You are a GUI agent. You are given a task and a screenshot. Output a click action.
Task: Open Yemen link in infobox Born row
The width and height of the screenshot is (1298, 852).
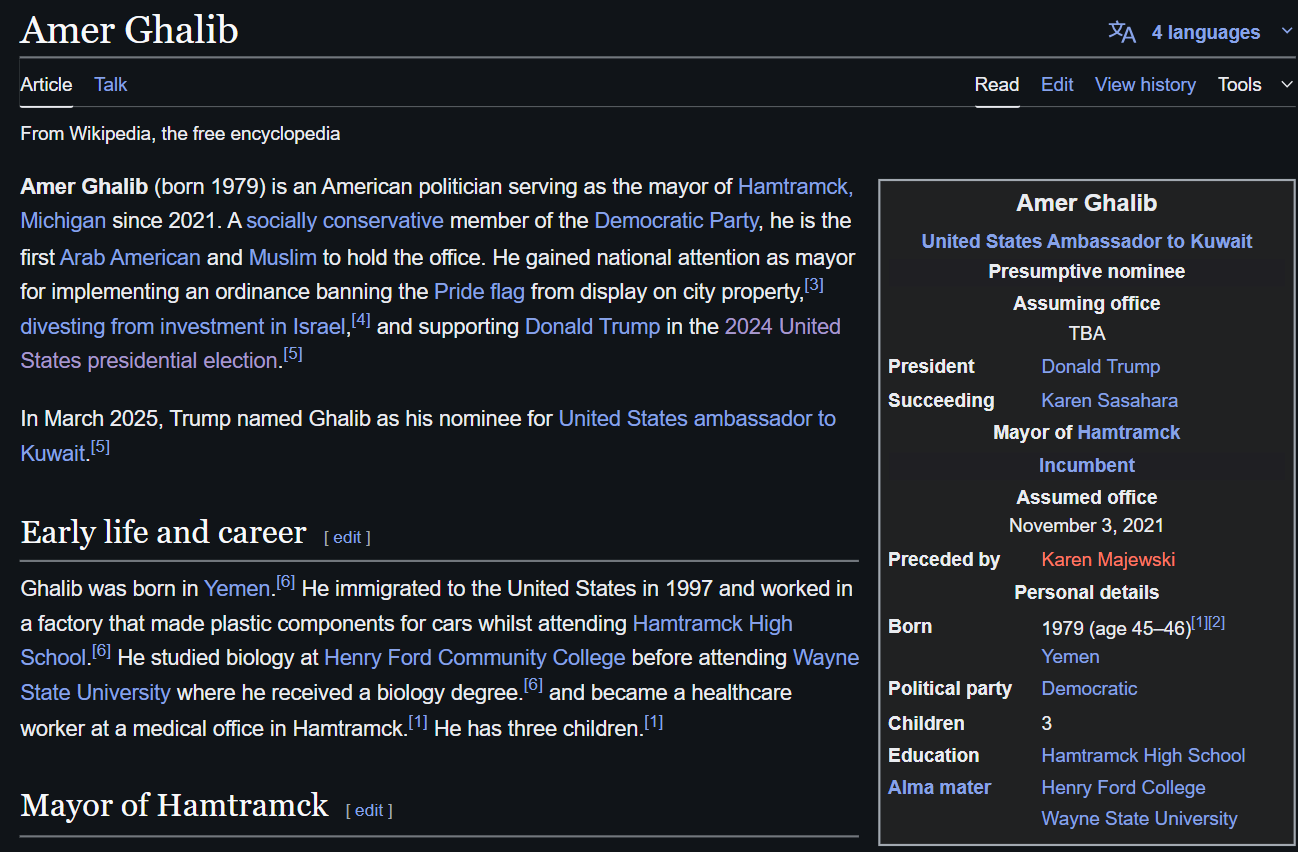(x=1070, y=656)
